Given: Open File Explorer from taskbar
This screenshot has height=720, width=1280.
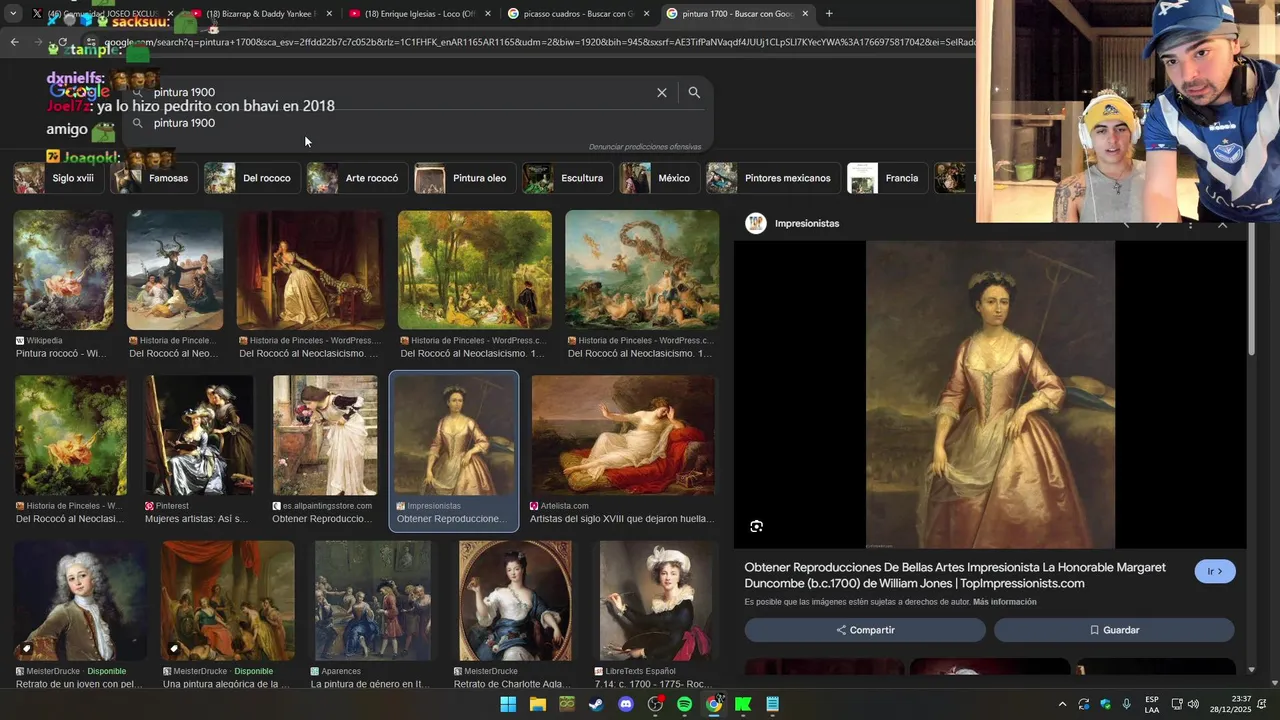Looking at the screenshot, I should tap(538, 704).
